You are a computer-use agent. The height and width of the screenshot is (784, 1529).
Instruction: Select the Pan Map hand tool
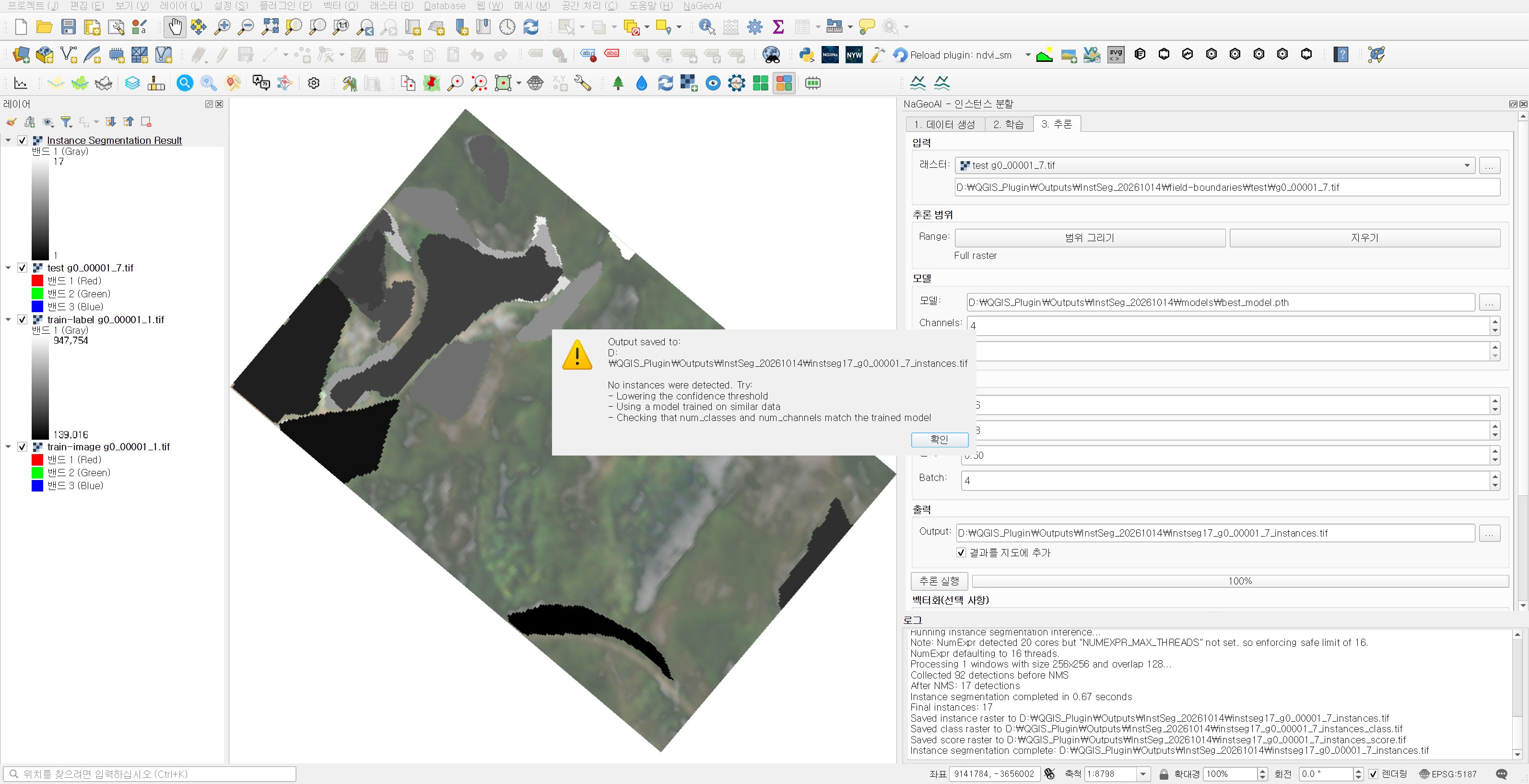pyautogui.click(x=175, y=27)
